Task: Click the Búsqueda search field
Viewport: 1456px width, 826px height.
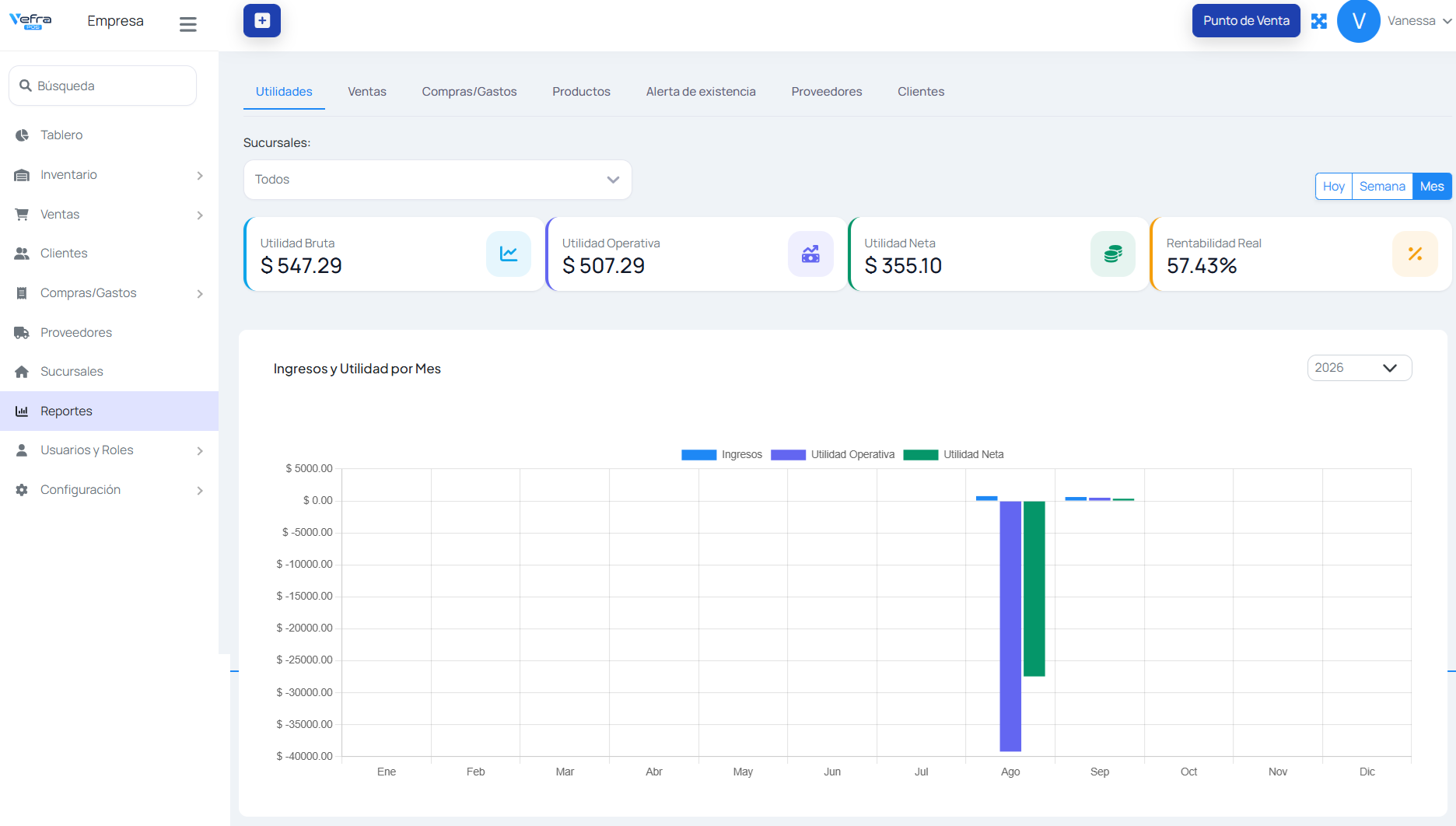Action: tap(103, 86)
